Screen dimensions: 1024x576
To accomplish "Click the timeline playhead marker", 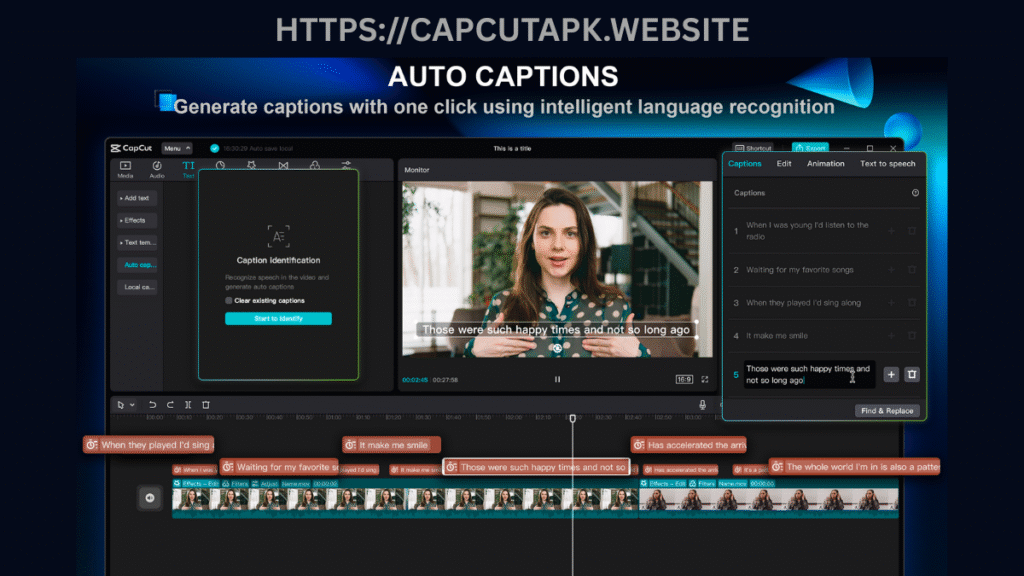I will tap(573, 418).
